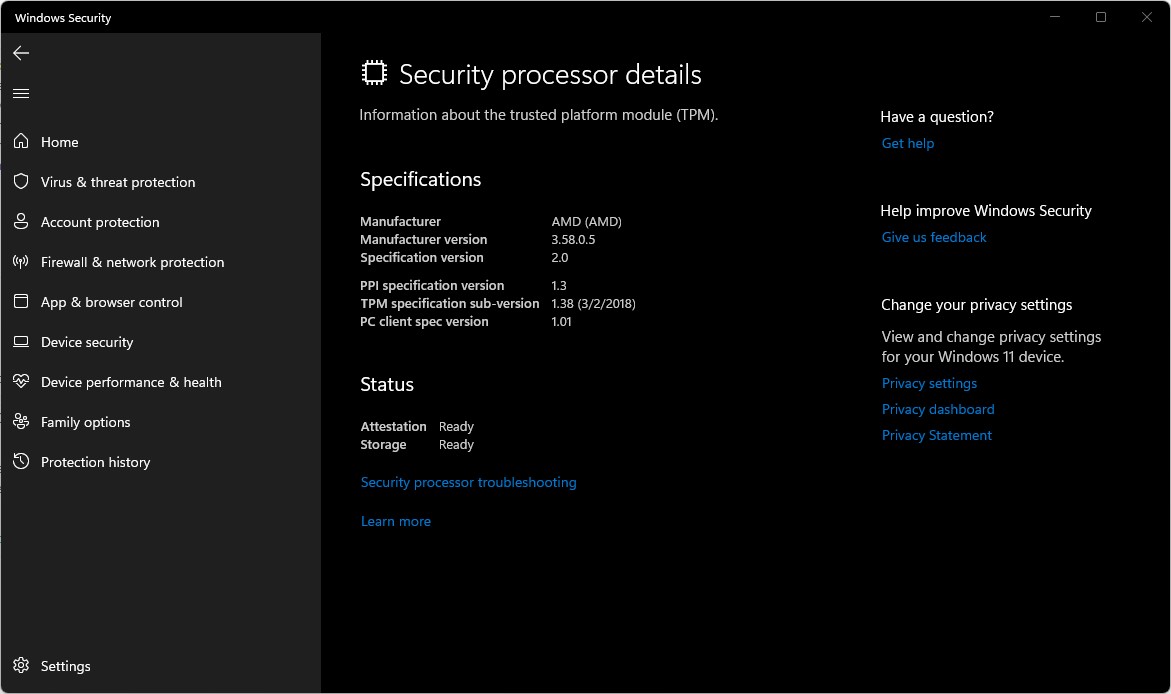The height and width of the screenshot is (694, 1171).
Task: Click the Specifications heading
Action: [x=420, y=179]
